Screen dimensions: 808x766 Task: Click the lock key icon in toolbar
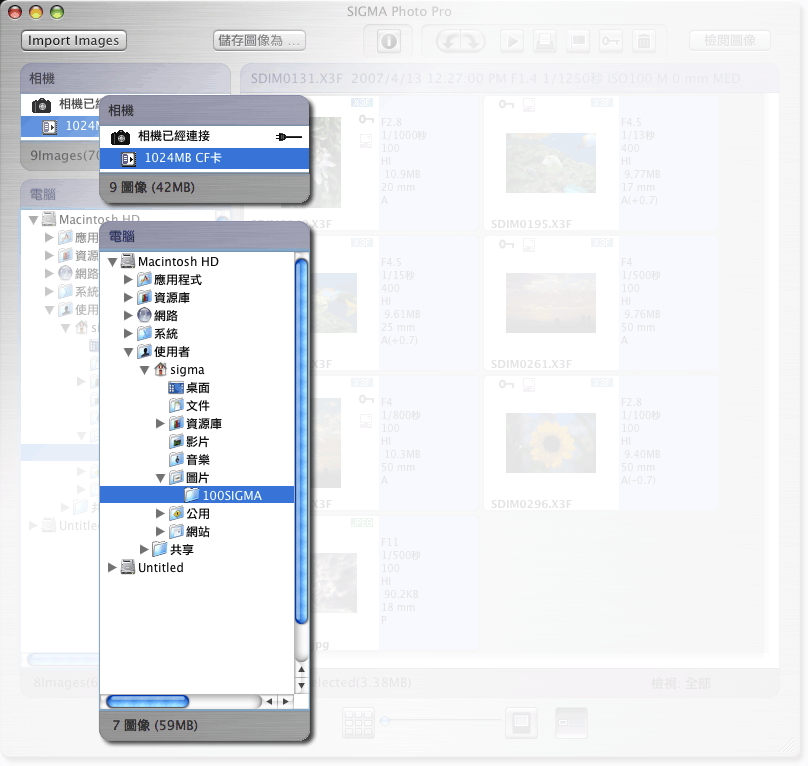[611, 41]
